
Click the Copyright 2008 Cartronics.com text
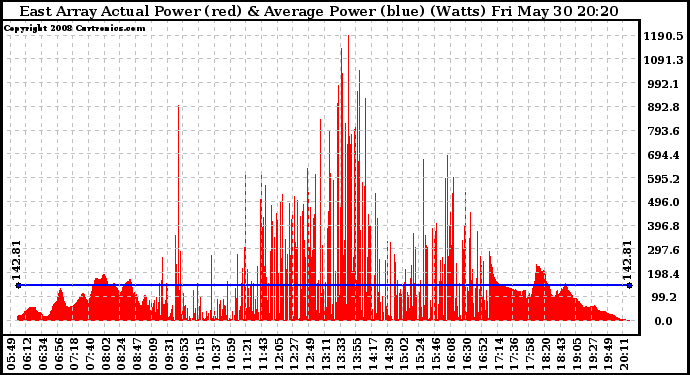[x=74, y=28]
